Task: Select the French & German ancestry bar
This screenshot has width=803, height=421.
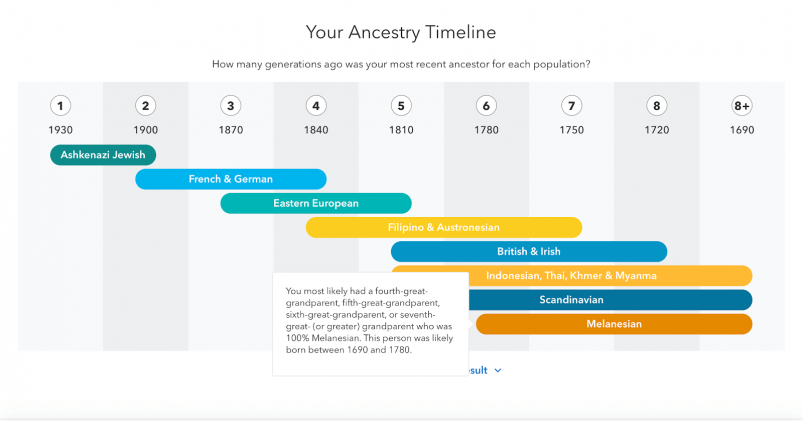Action: point(231,179)
